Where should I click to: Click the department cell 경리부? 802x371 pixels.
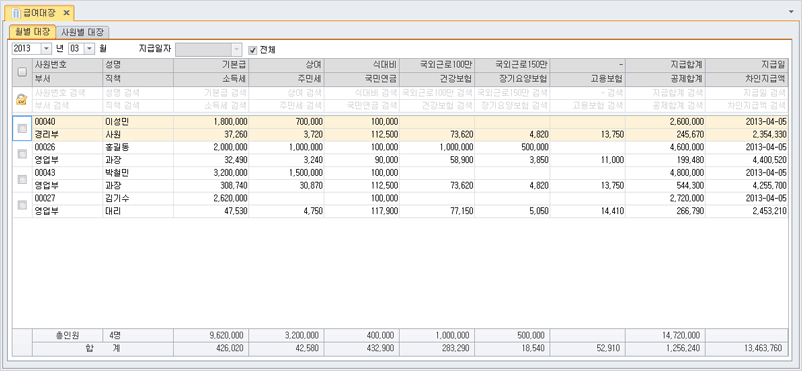click(x=68, y=135)
